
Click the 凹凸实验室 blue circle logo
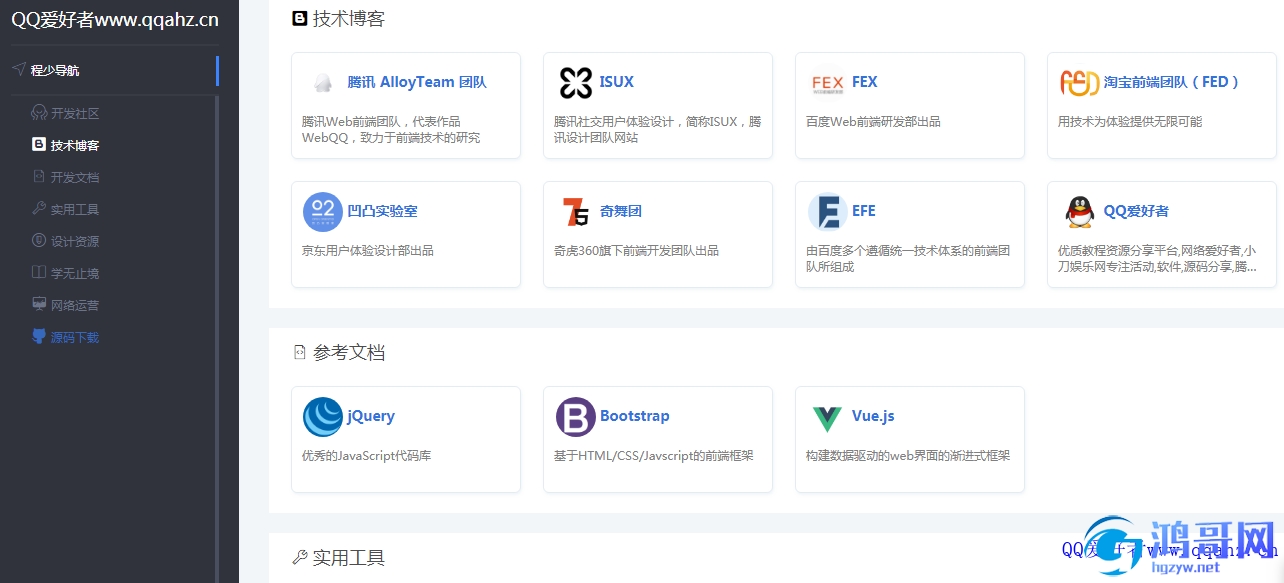322,212
